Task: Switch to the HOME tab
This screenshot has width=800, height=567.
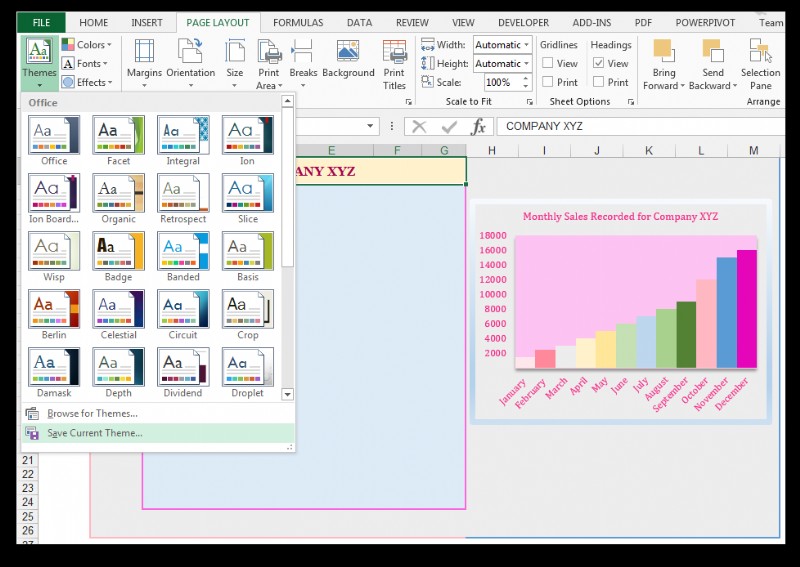Action: tap(93, 22)
